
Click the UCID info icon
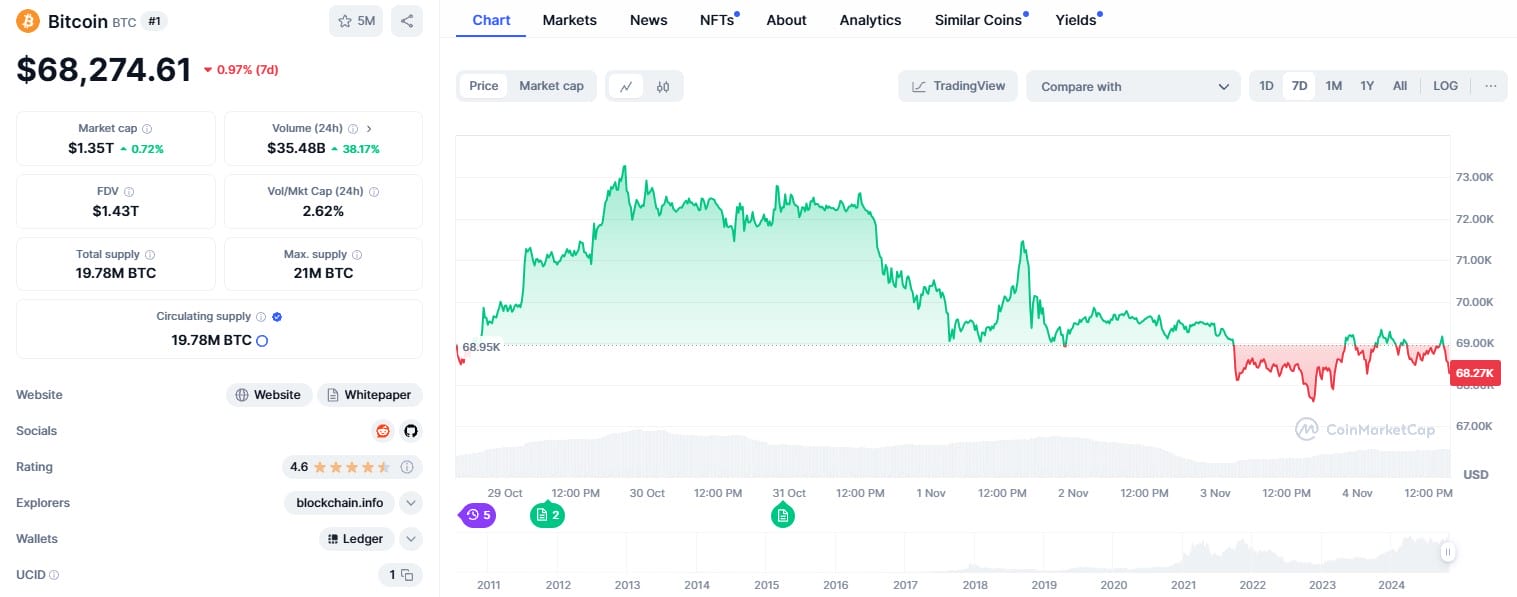click(54, 575)
